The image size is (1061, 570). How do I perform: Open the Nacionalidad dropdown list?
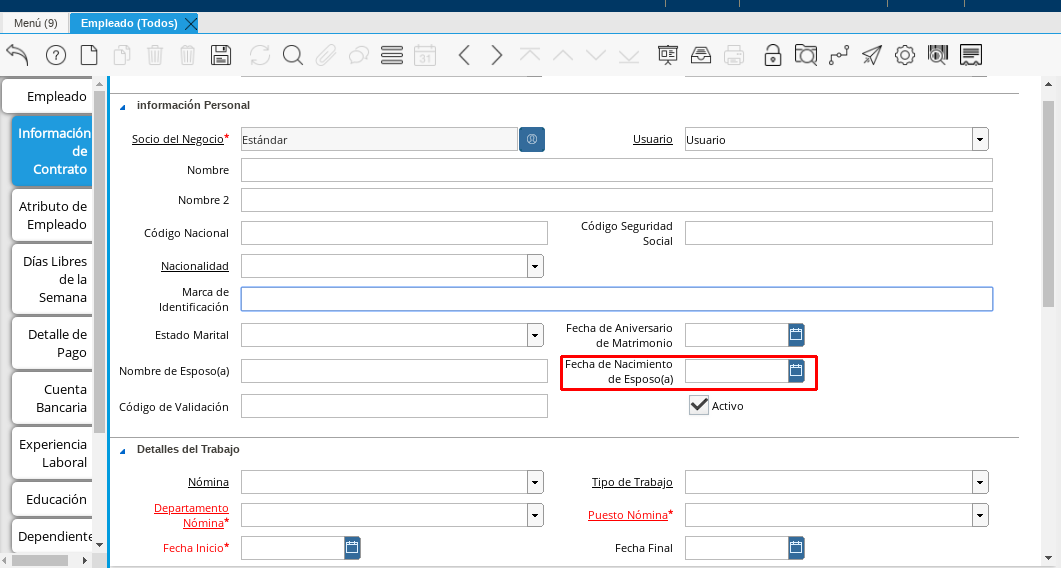tap(535, 266)
